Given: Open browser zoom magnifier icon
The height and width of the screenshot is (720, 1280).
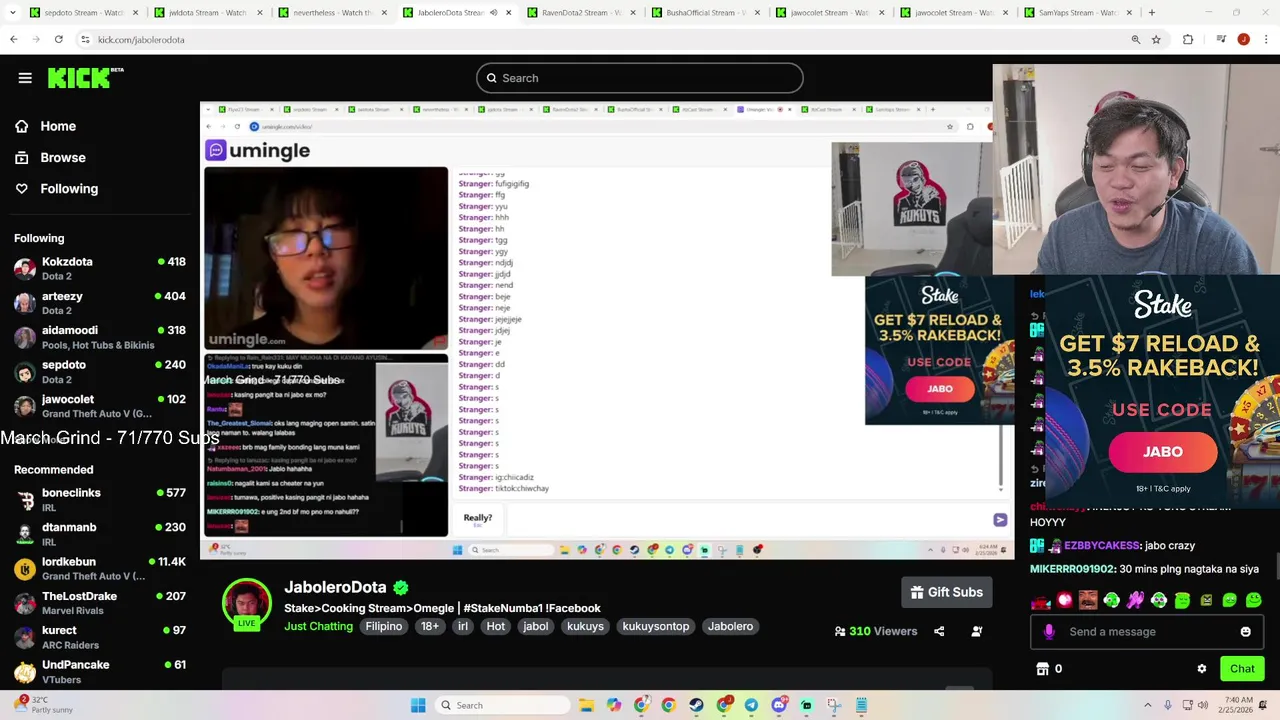Looking at the screenshot, I should [x=1136, y=39].
